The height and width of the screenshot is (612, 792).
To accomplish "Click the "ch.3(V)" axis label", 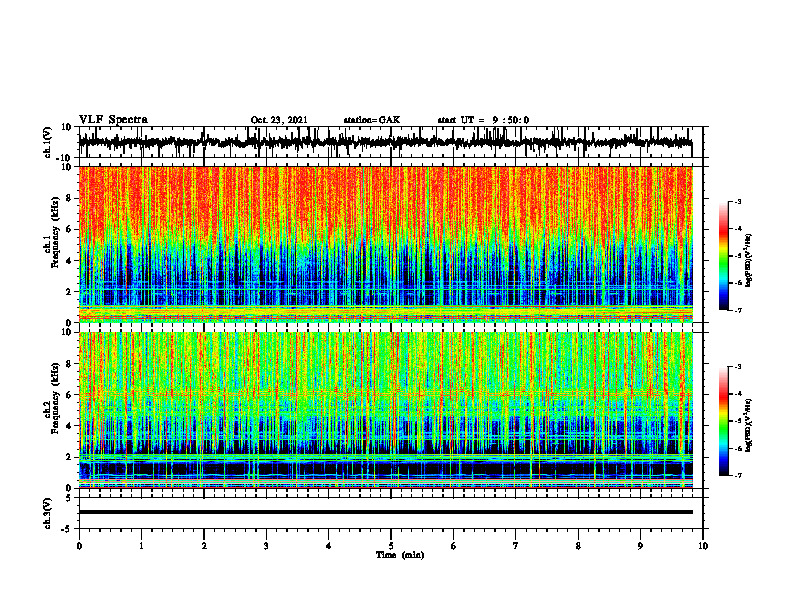I will pyautogui.click(x=48, y=513).
